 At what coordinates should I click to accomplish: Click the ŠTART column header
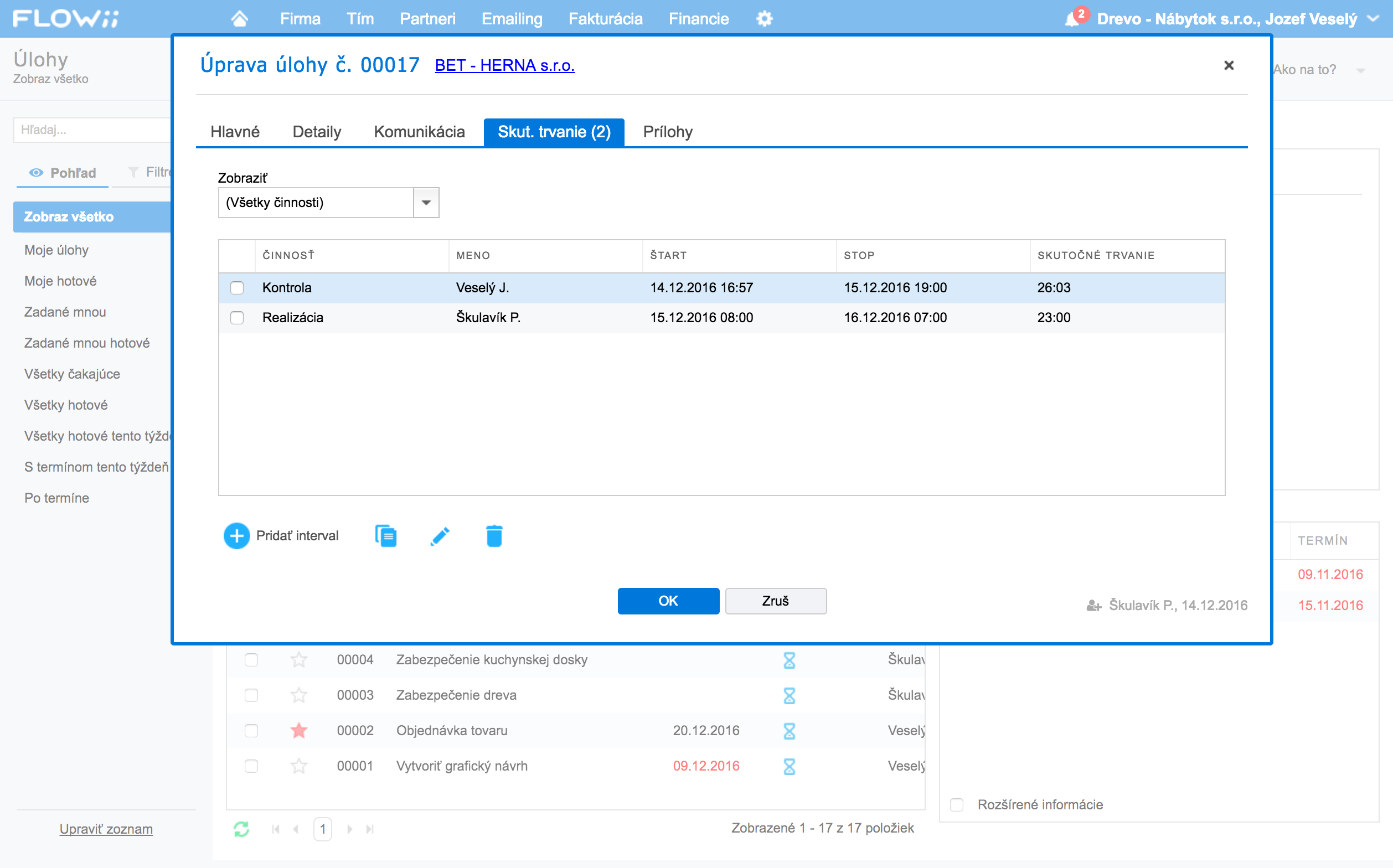click(740, 255)
